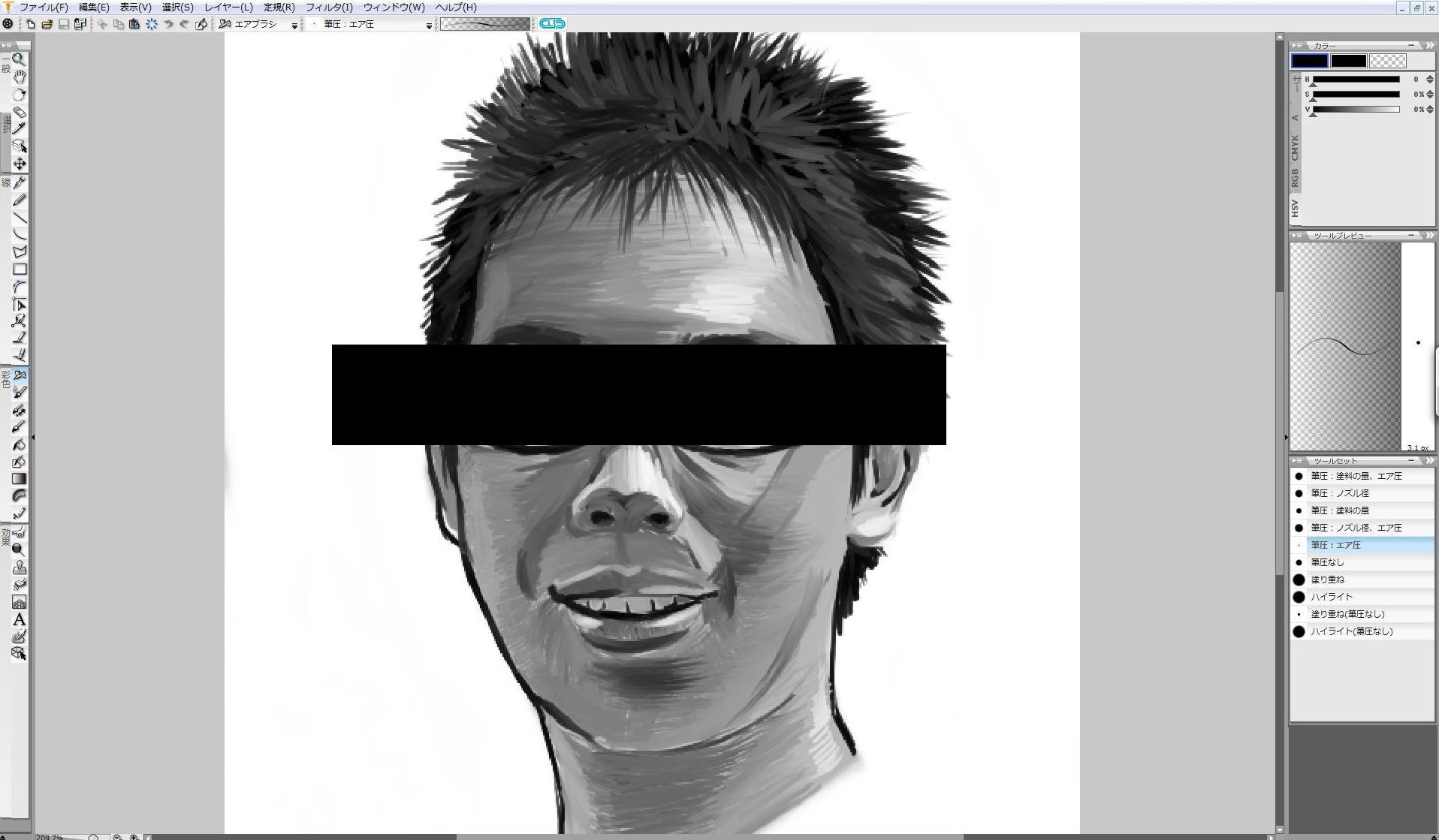This screenshot has height=840, width=1439.
Task: Collapse the right panel dock arrow
Action: (1286, 437)
